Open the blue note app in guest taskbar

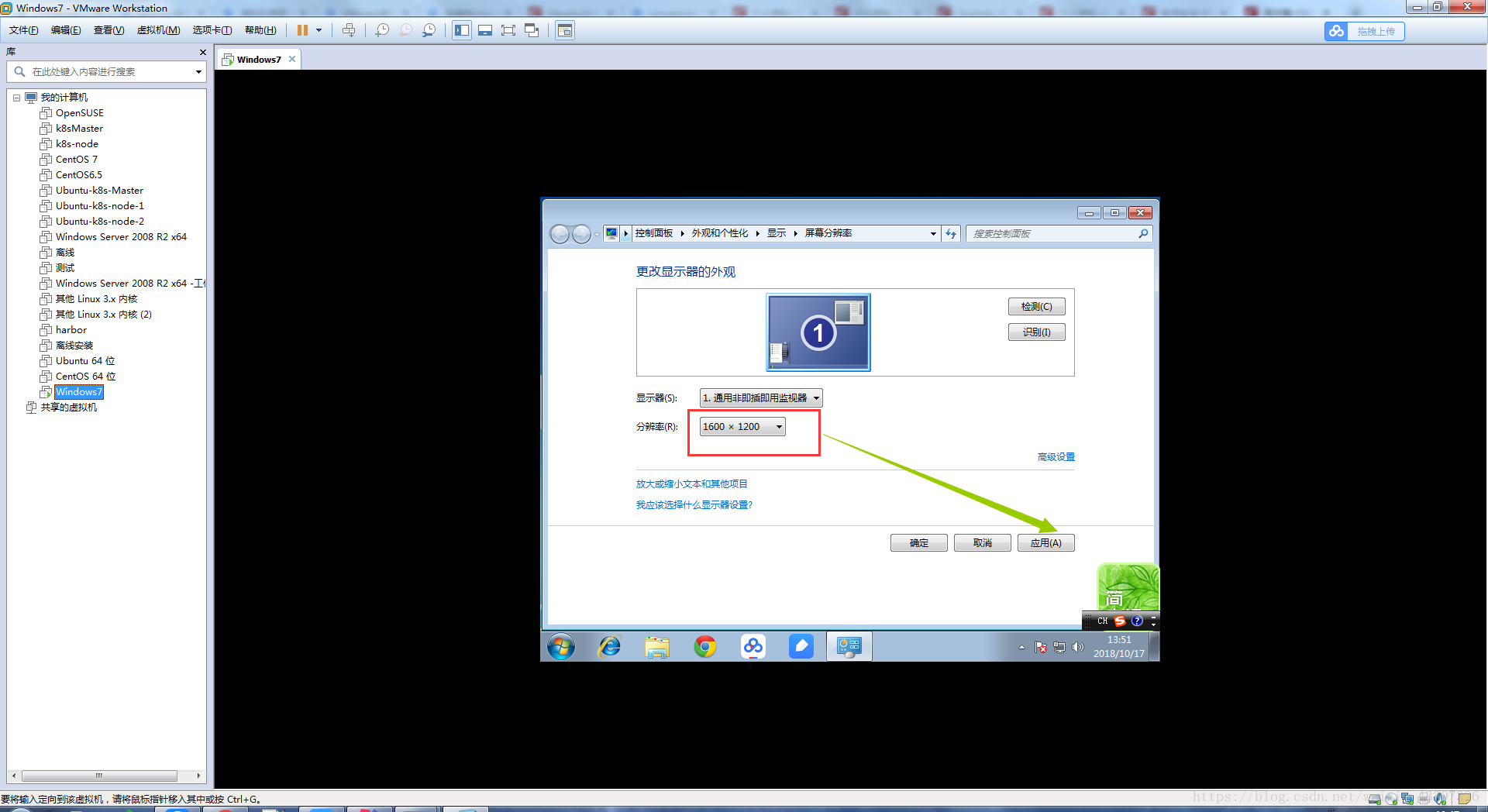coord(801,646)
